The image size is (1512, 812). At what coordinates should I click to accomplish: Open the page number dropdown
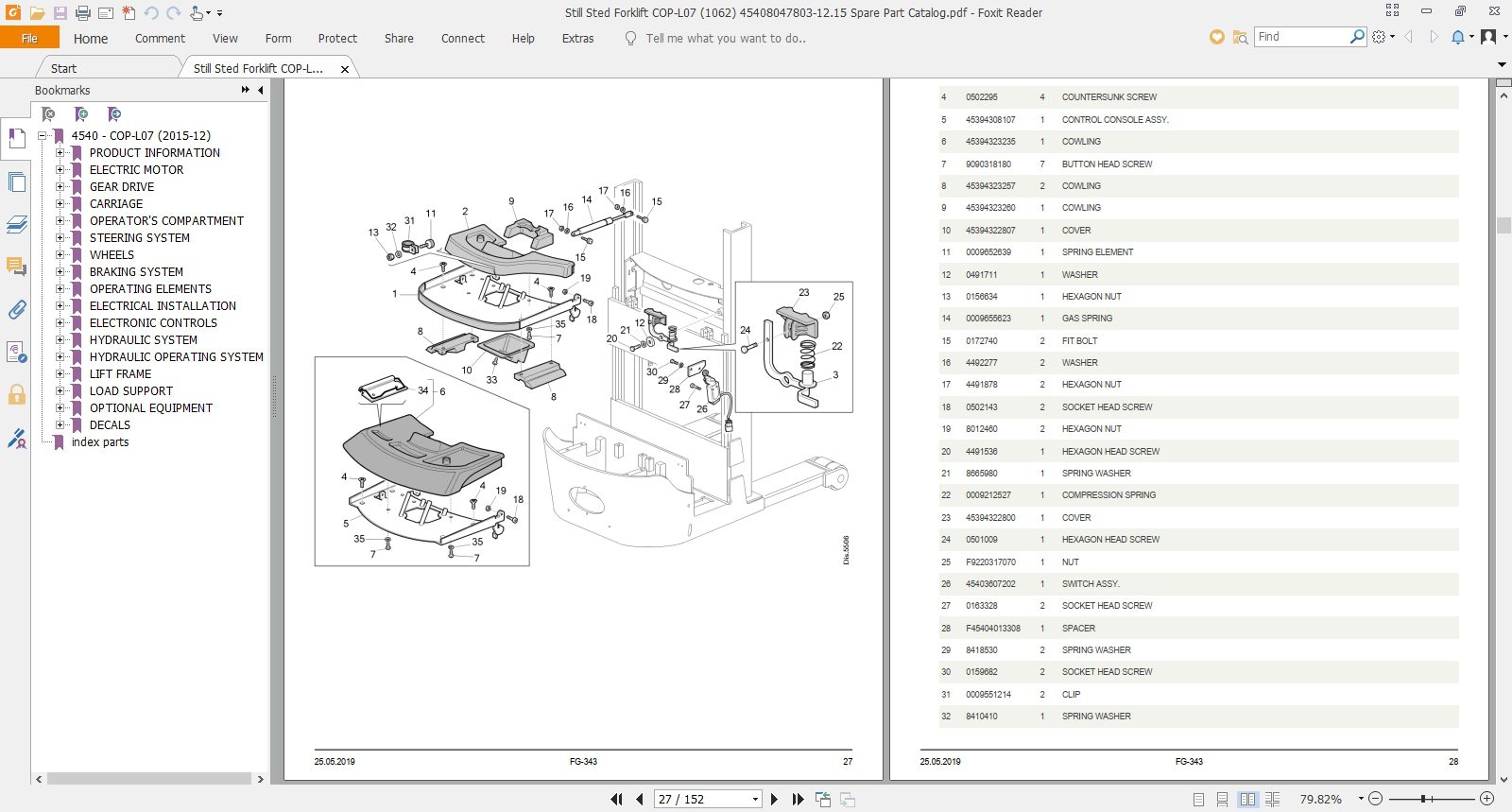(755, 800)
